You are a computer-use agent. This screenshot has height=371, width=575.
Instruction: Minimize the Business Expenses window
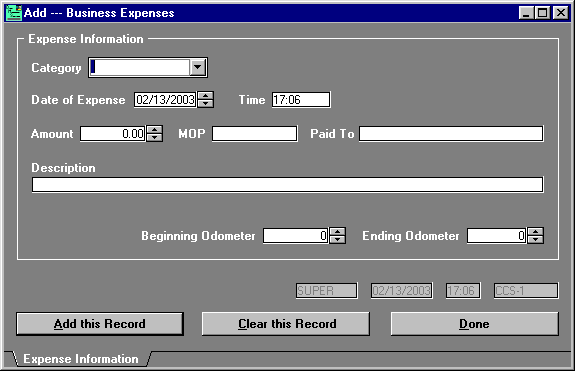(526, 13)
